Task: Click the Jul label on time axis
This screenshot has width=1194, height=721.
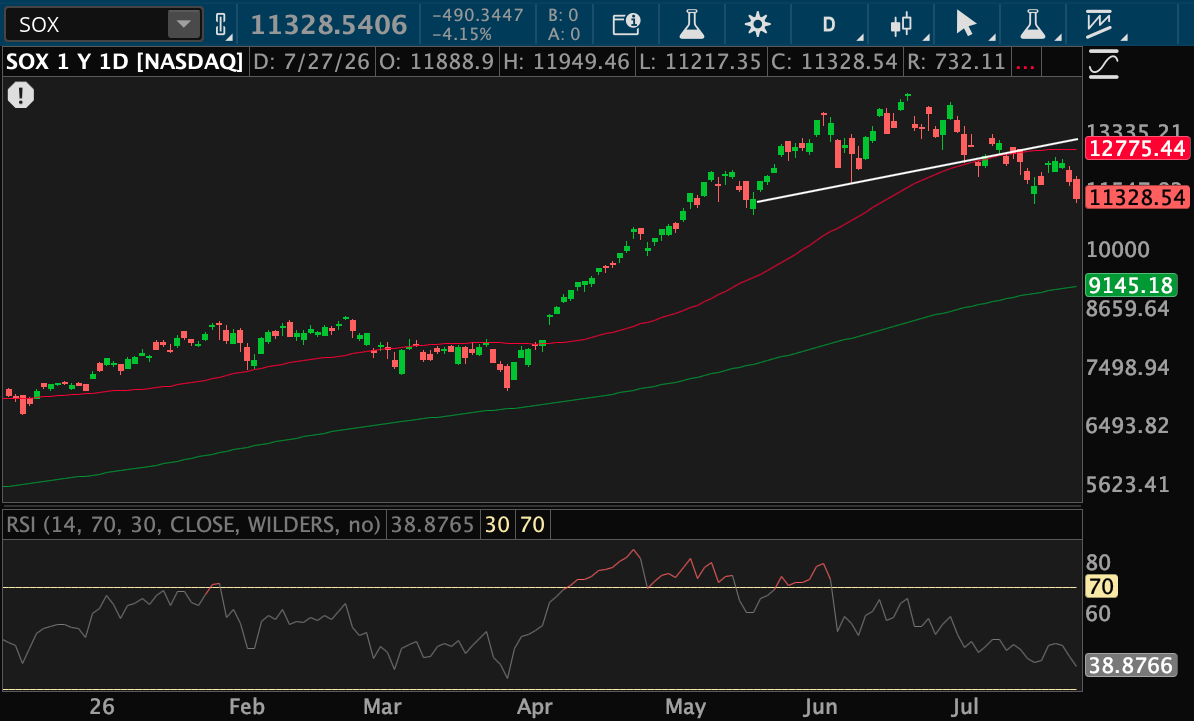Action: click(965, 707)
